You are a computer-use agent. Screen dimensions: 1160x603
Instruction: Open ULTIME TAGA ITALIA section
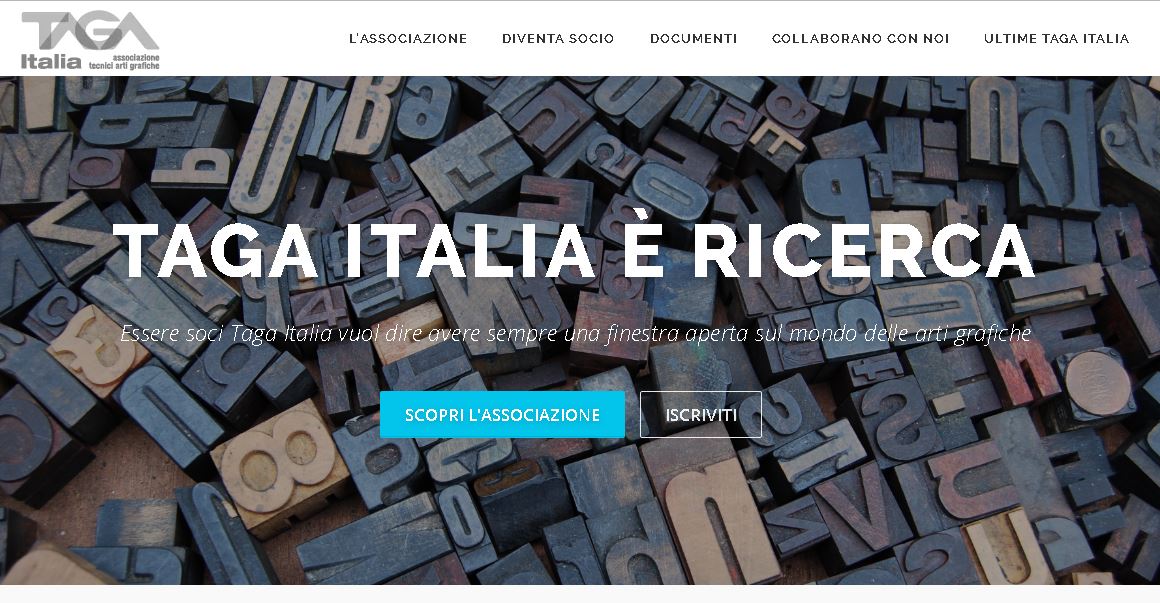(x=1056, y=38)
